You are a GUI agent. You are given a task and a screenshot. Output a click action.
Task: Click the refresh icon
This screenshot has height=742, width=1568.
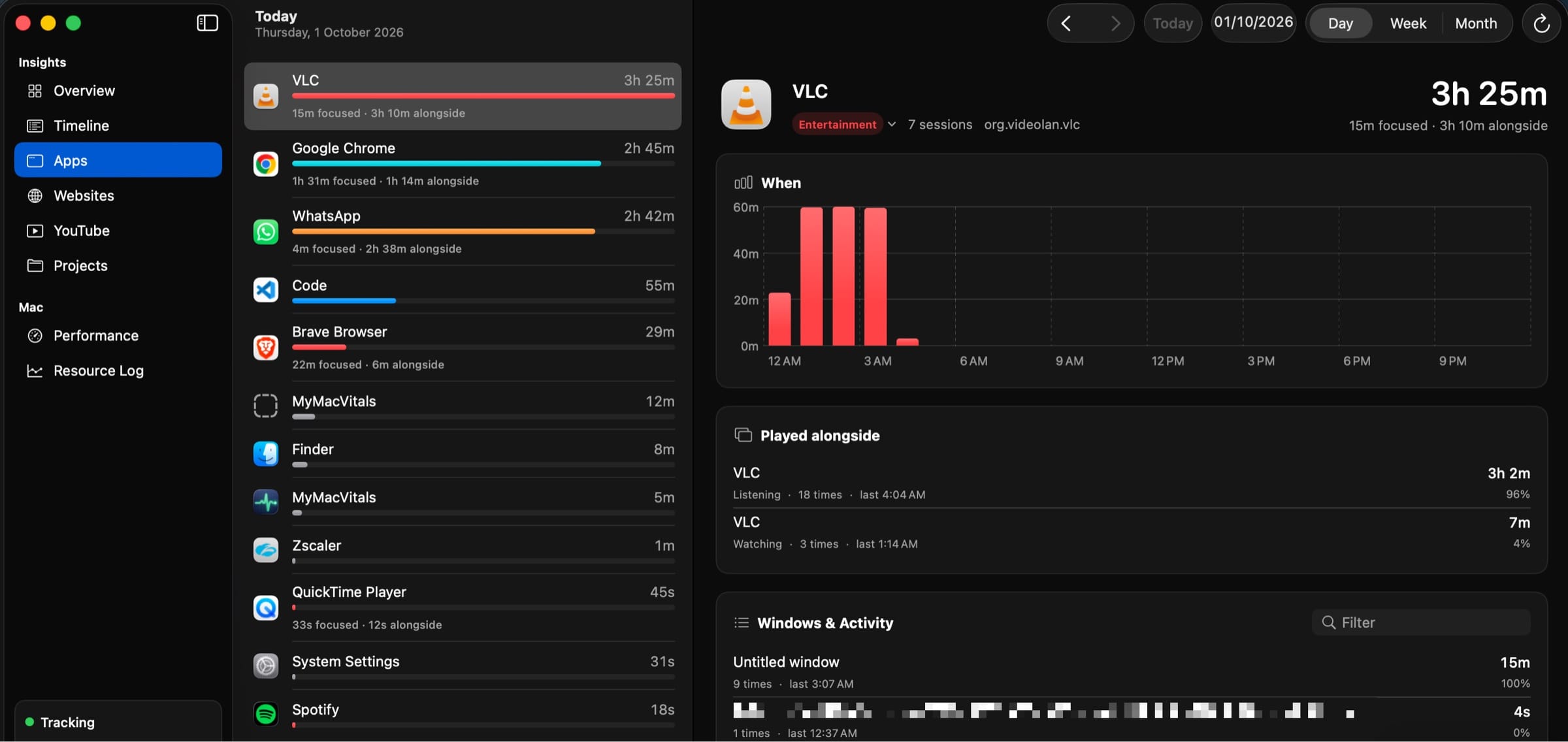(1542, 24)
